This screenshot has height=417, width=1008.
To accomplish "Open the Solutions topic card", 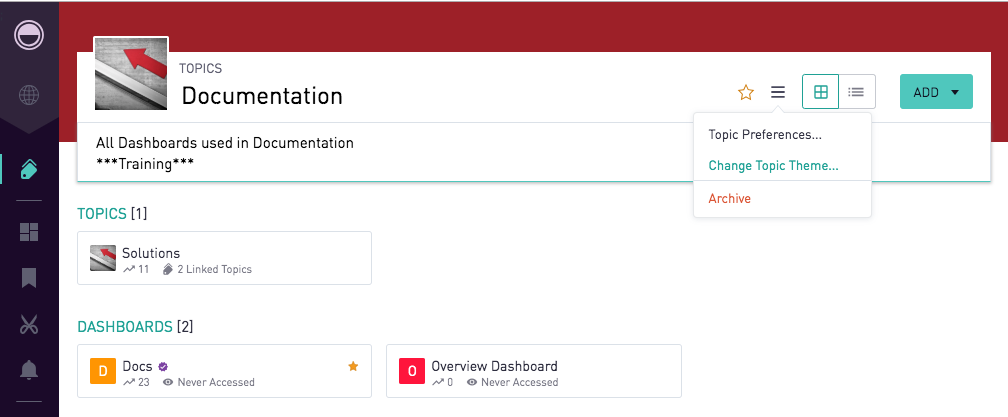I will pos(224,258).
